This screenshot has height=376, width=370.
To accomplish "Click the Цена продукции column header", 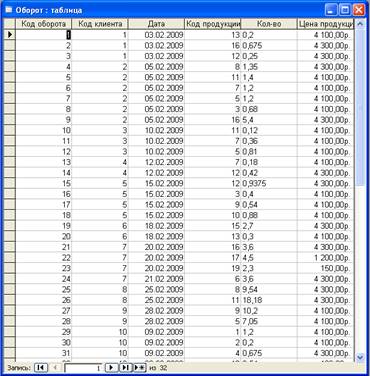I will point(326,24).
